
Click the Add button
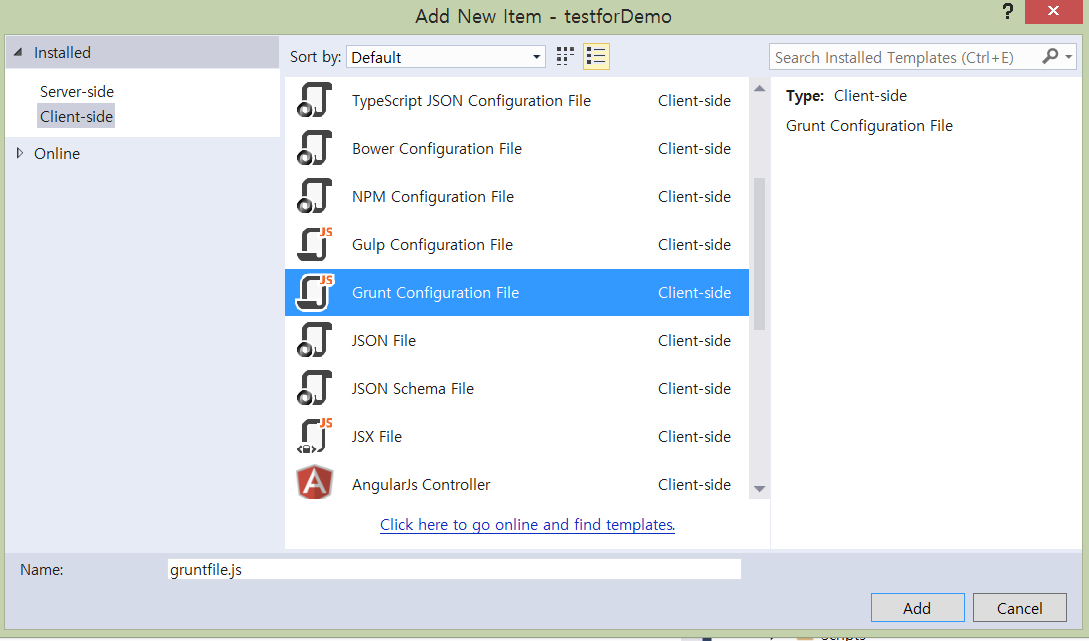(x=917, y=608)
